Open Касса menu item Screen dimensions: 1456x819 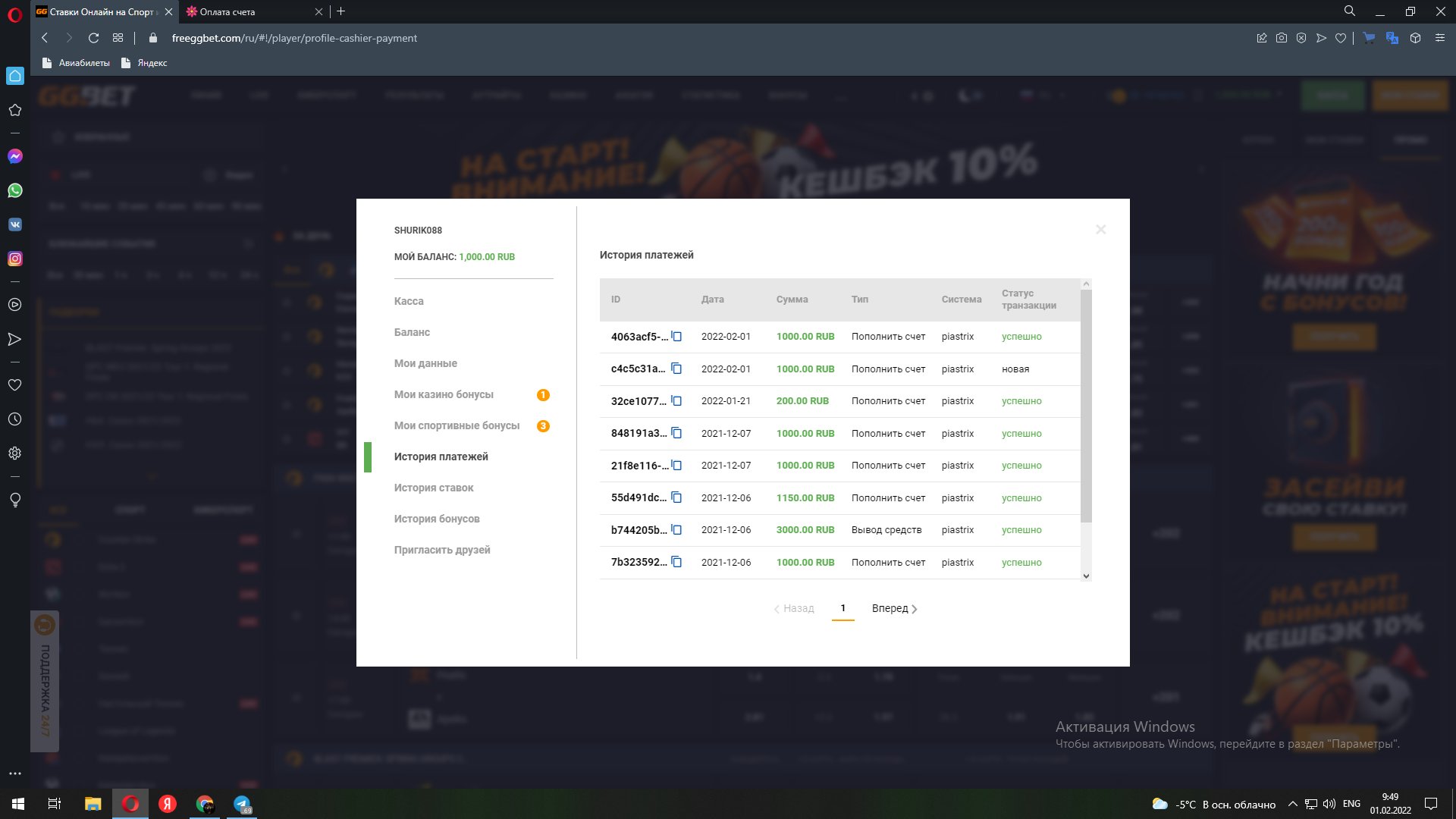pos(409,301)
